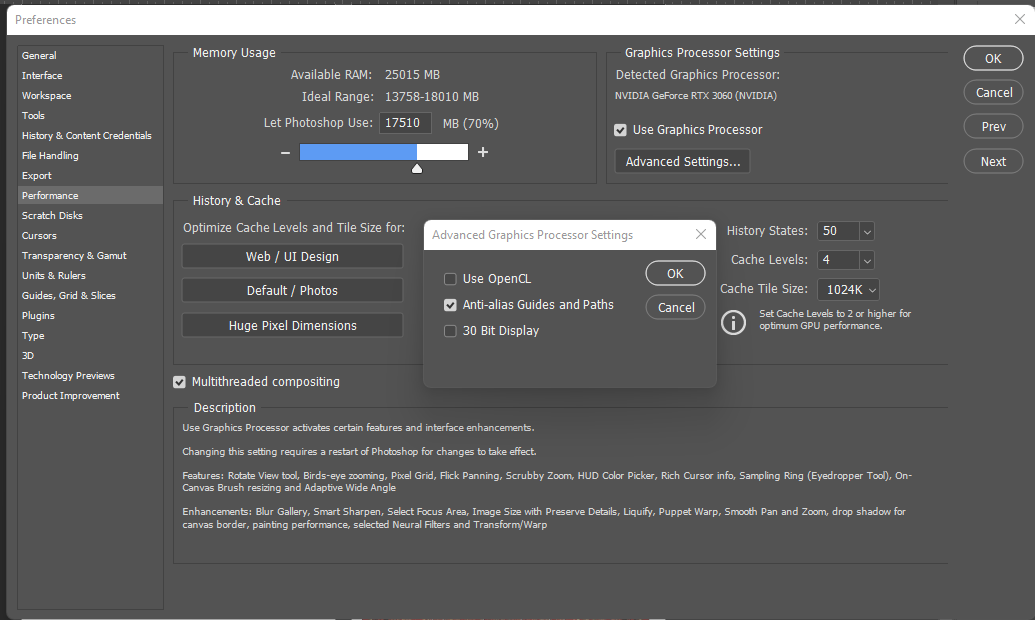Edit the Let Photoshop Use memory field

pyautogui.click(x=404, y=123)
